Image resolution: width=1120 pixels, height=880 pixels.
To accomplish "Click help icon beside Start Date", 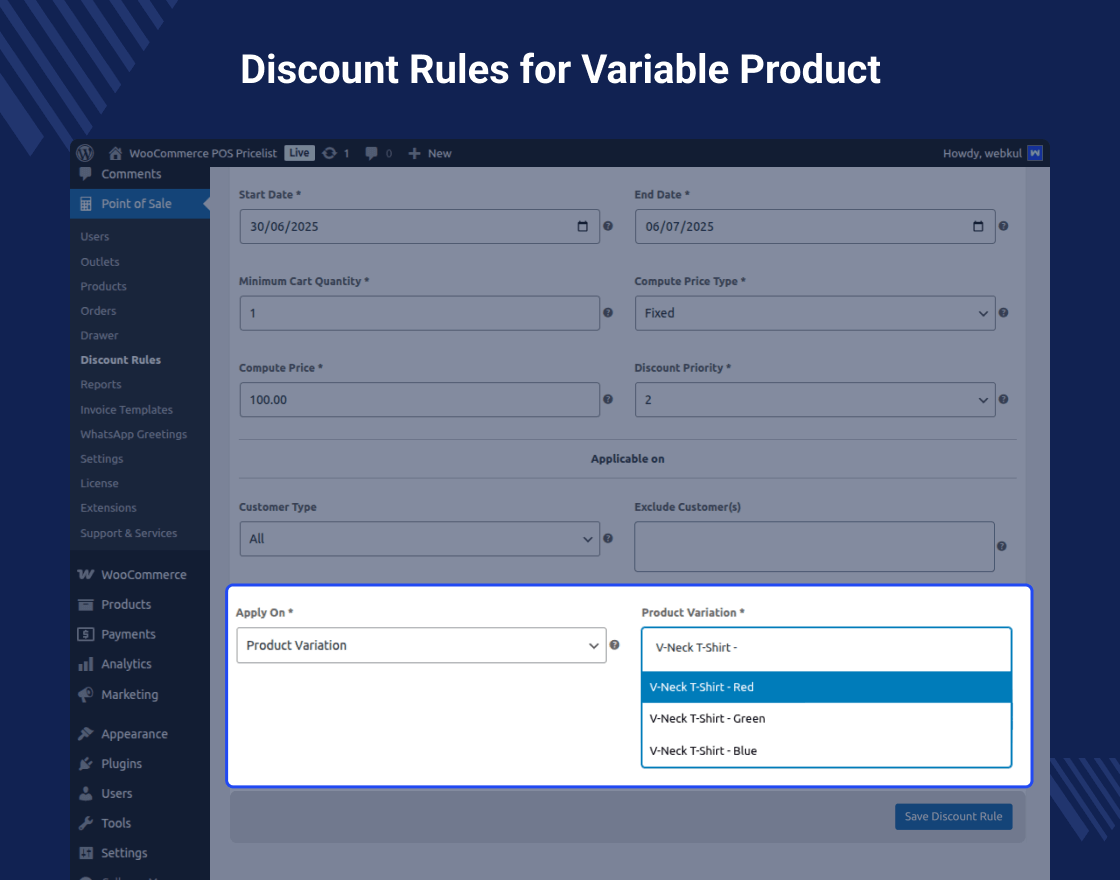I will (608, 226).
